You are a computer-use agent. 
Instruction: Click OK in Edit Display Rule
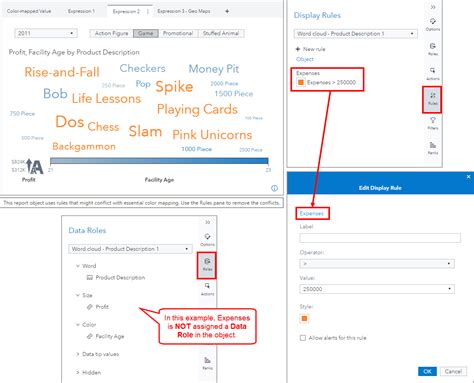pos(427,371)
